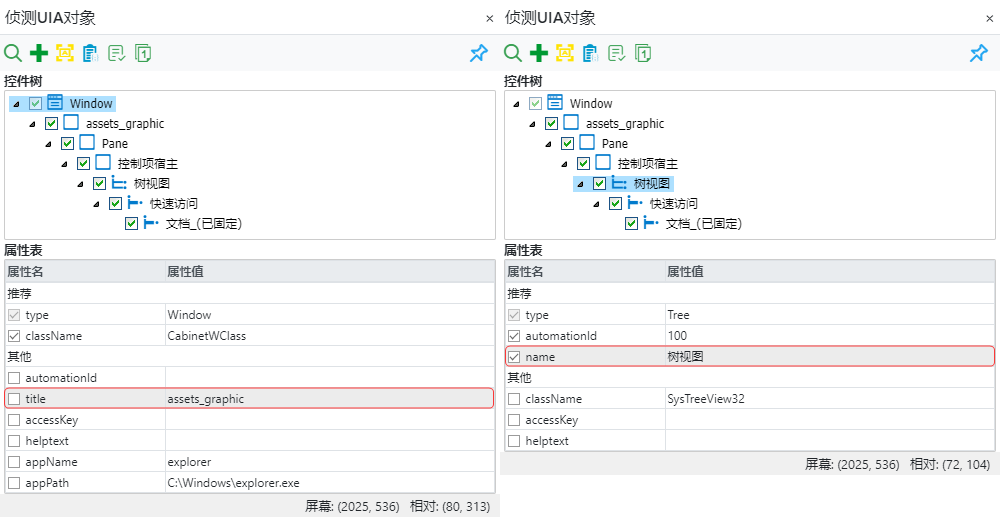The height and width of the screenshot is (517, 1000).
Task: Select 文档_(已固定) item in left tree
Action: (204, 224)
